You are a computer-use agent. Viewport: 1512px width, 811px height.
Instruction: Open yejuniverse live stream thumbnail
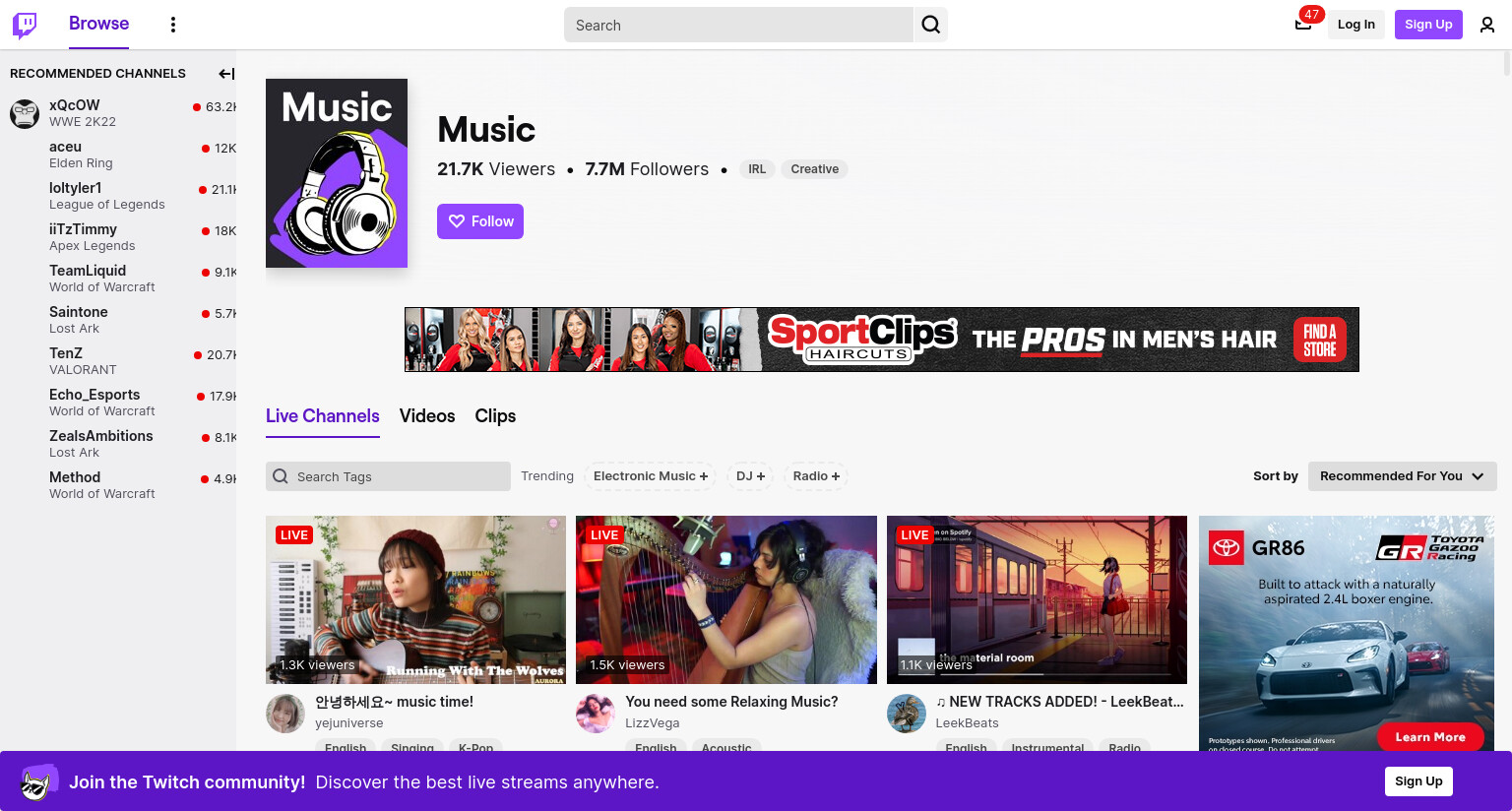[x=415, y=599]
